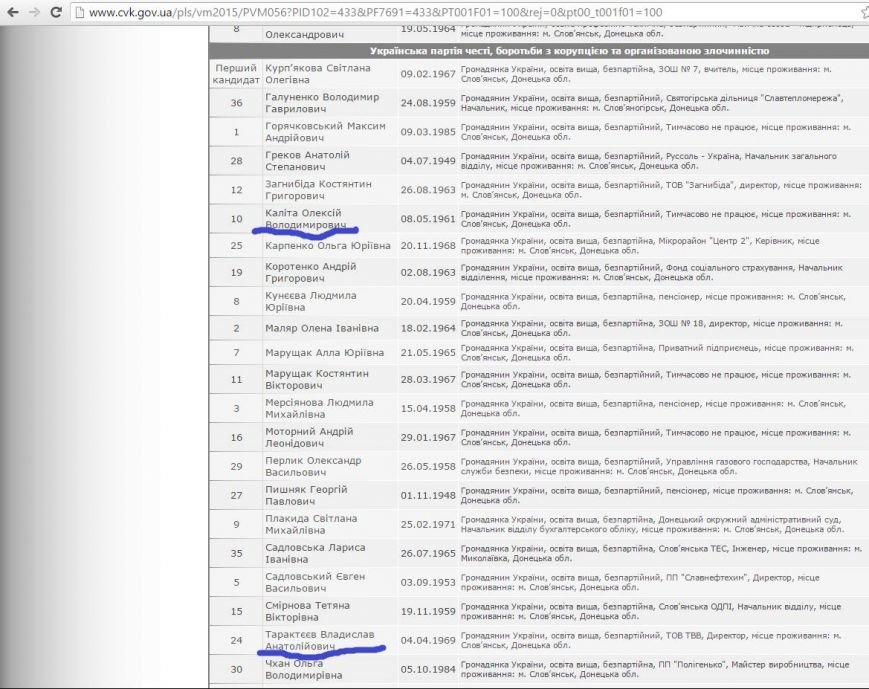
Task: Select the name "Тарактєєв Владислав Анатолійович"
Action: (x=319, y=640)
